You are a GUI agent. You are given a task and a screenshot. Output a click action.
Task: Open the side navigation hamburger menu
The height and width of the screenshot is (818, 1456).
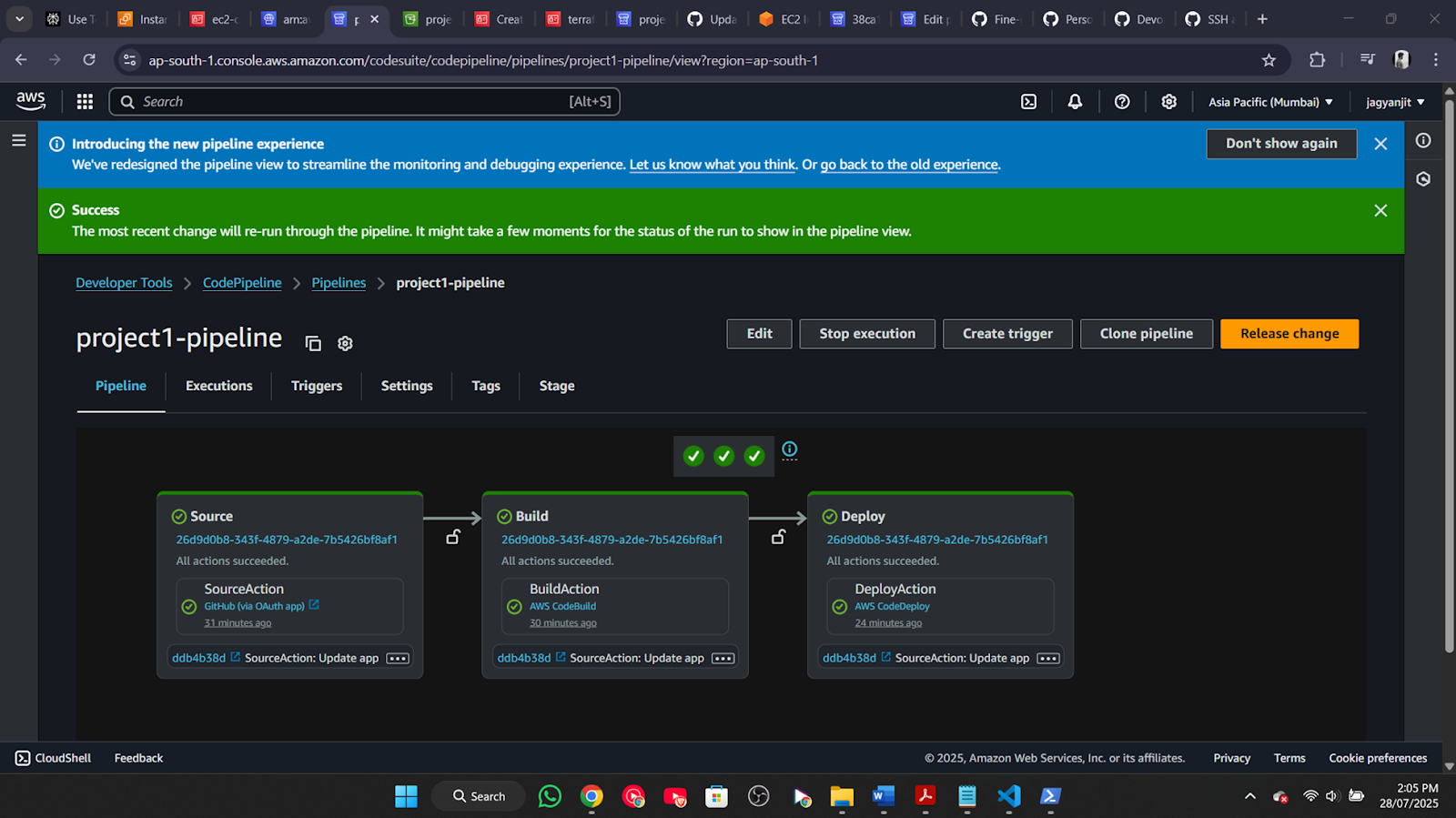(x=19, y=140)
